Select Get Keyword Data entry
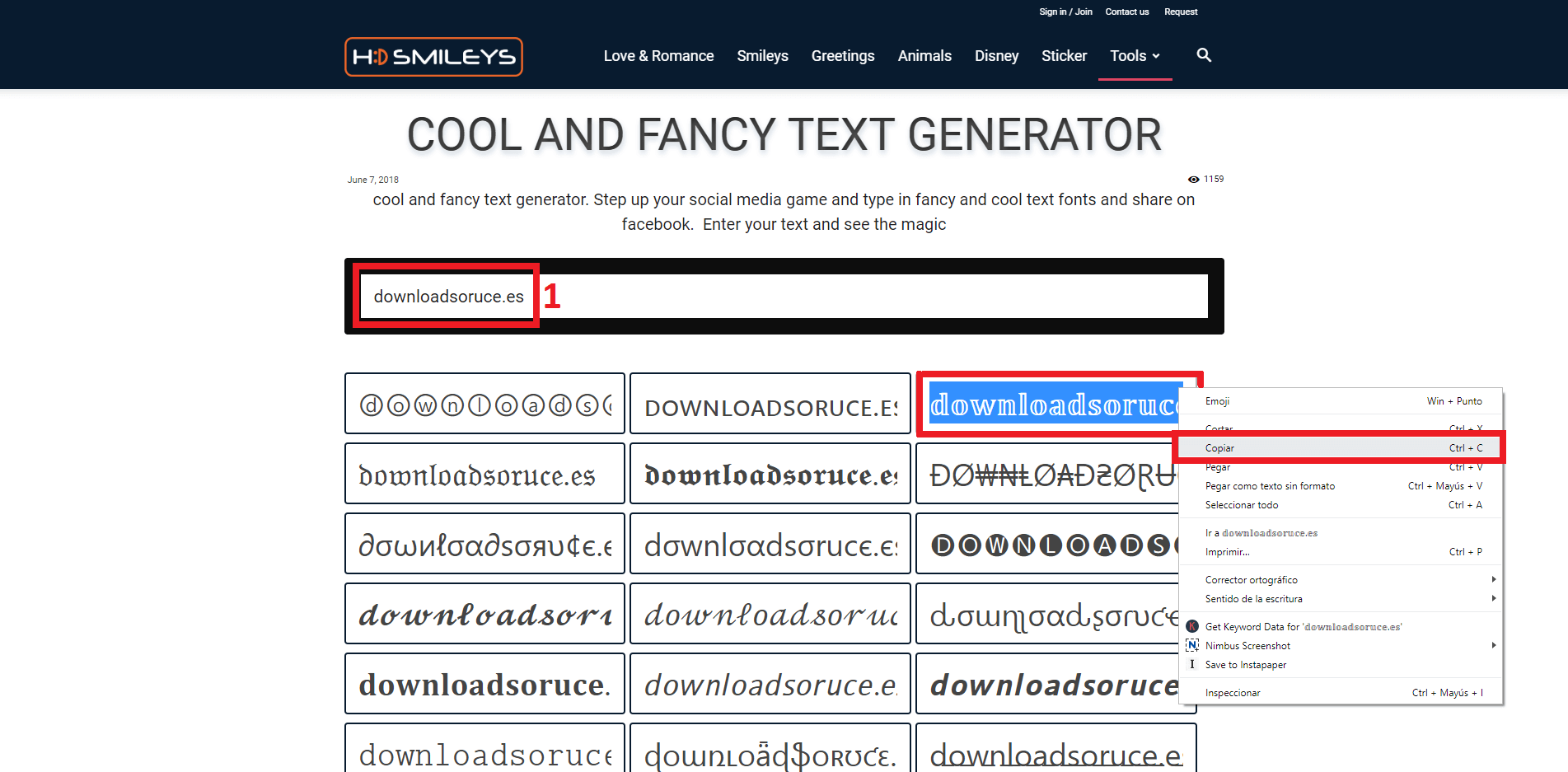 [1341, 627]
